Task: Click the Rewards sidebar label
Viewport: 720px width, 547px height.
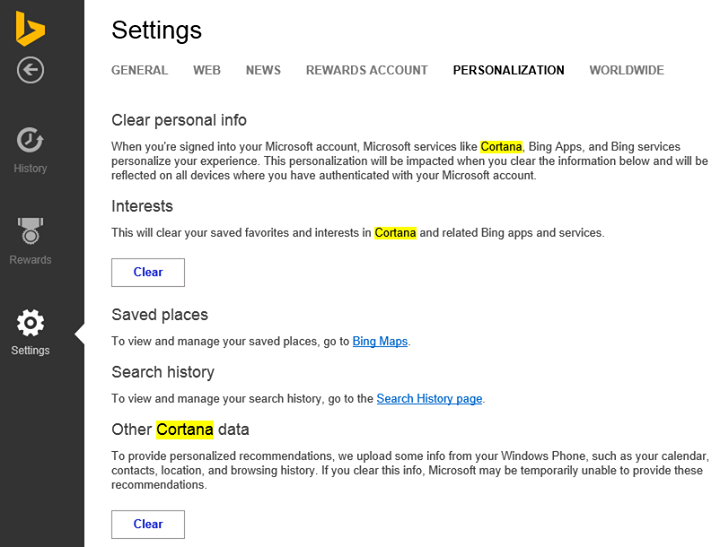Action: coord(30,260)
